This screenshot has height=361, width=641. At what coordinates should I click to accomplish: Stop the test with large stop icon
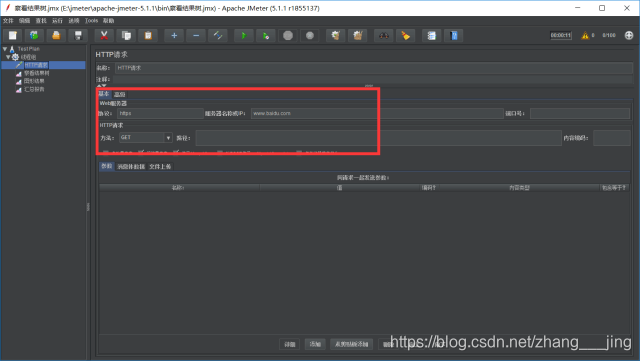pyautogui.click(x=288, y=36)
